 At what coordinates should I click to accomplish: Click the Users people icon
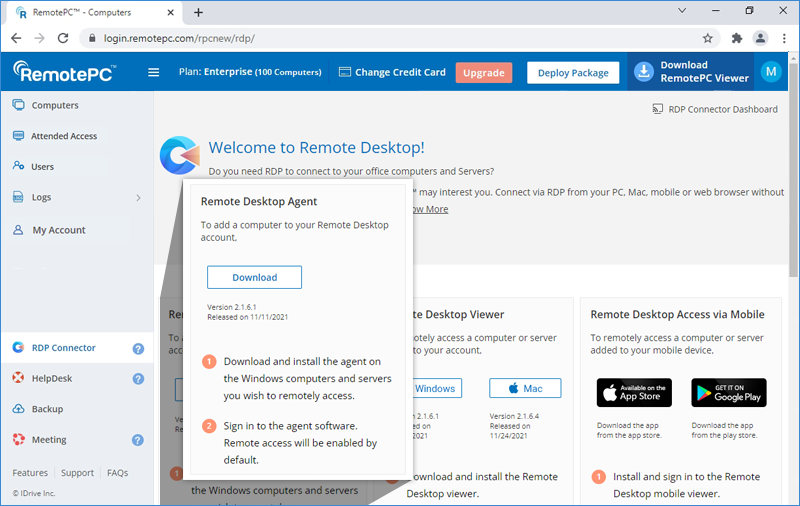18,165
